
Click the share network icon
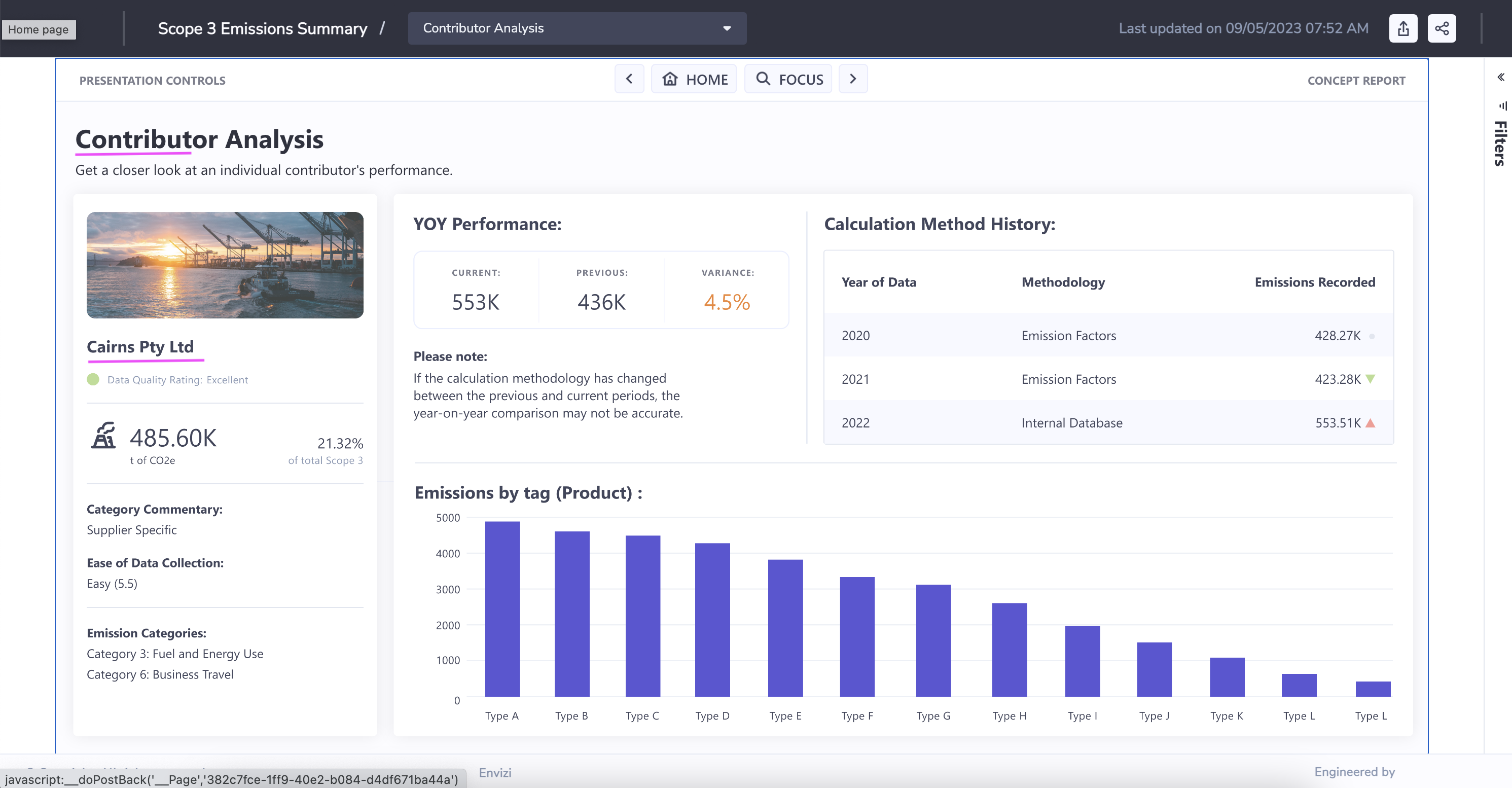[x=1442, y=28]
